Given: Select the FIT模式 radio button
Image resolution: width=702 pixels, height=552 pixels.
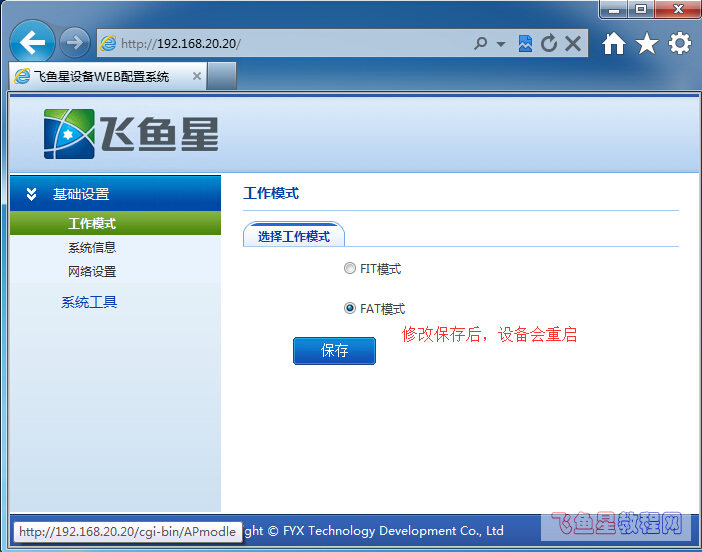Looking at the screenshot, I should [350, 268].
